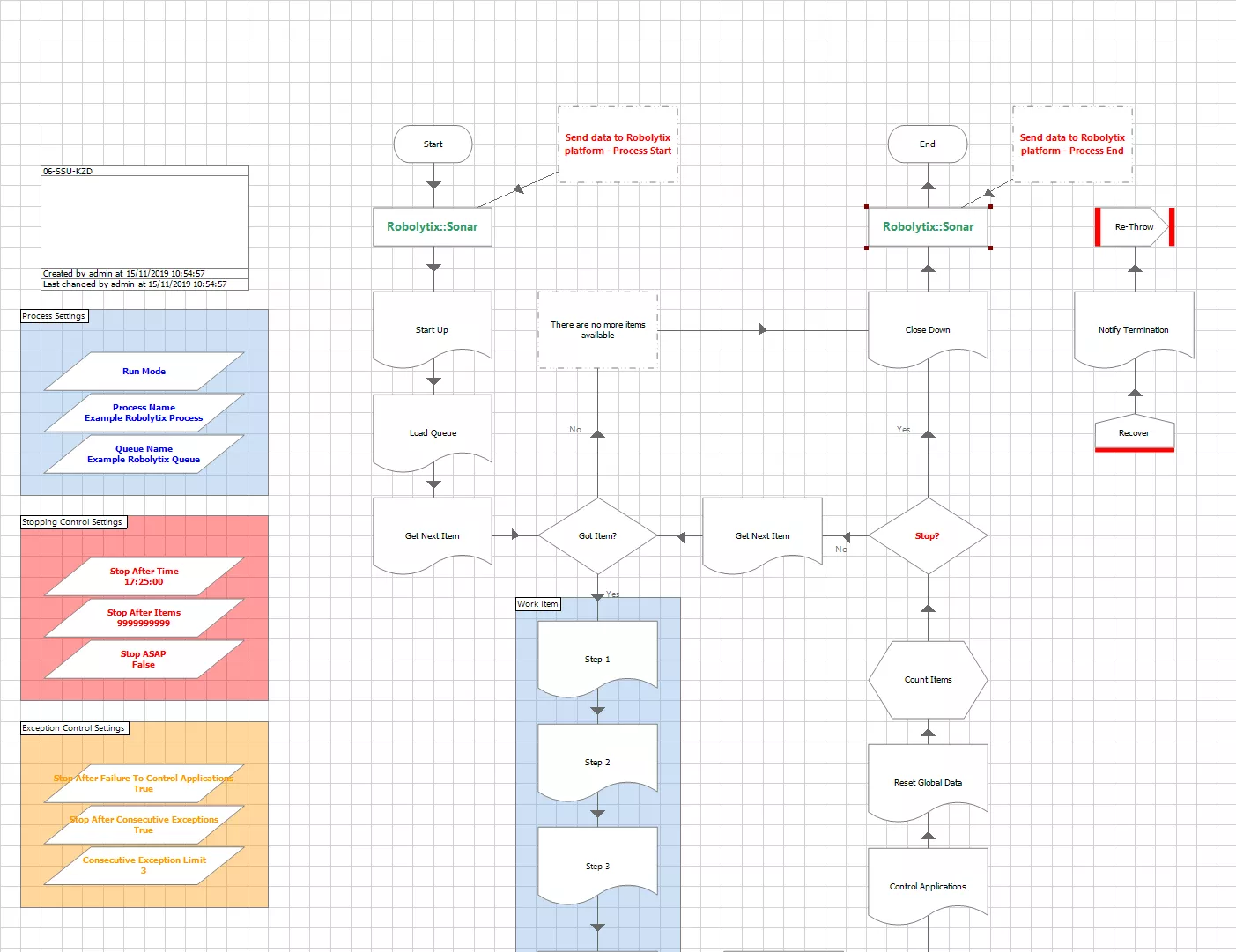The width and height of the screenshot is (1236, 952).
Task: Select the Step 1 stage
Action: (597, 659)
